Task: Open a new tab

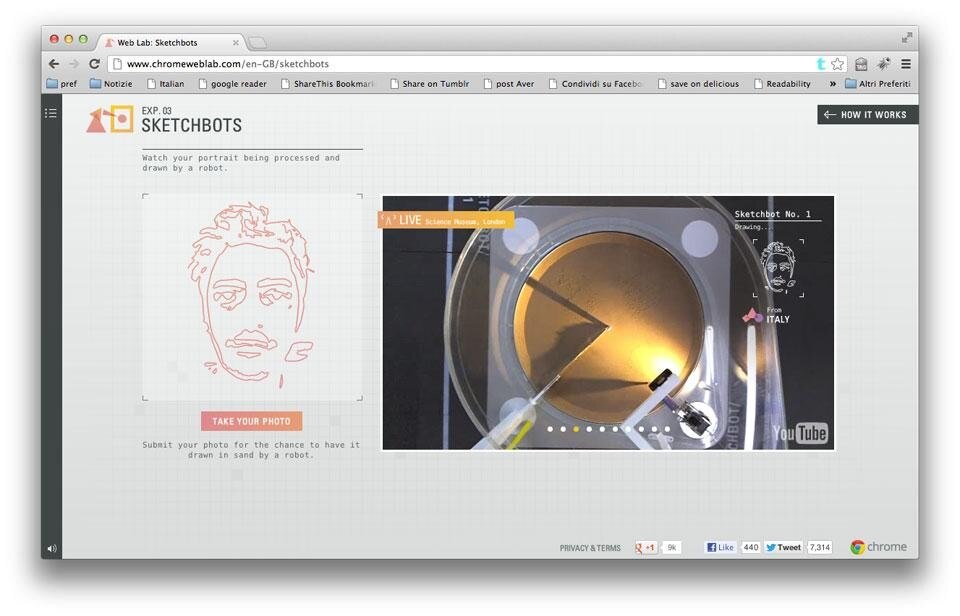Action: (x=257, y=42)
